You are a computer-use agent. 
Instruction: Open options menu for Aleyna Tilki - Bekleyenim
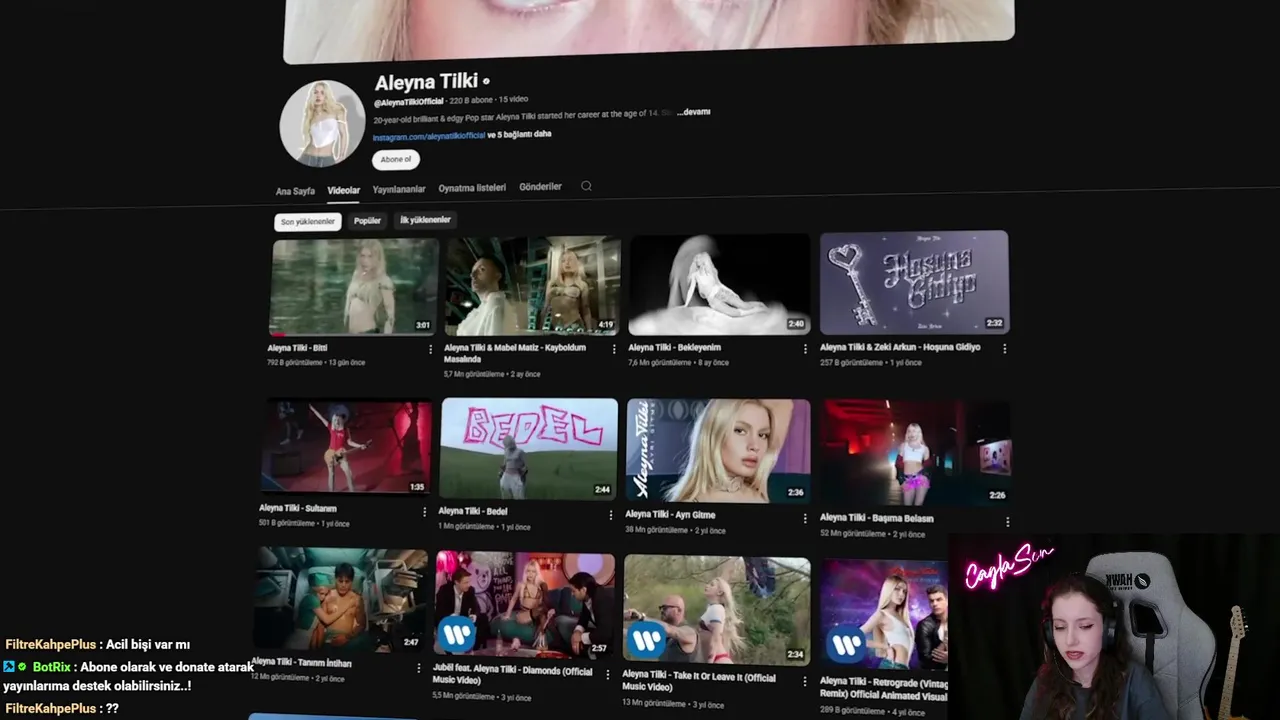pos(805,349)
